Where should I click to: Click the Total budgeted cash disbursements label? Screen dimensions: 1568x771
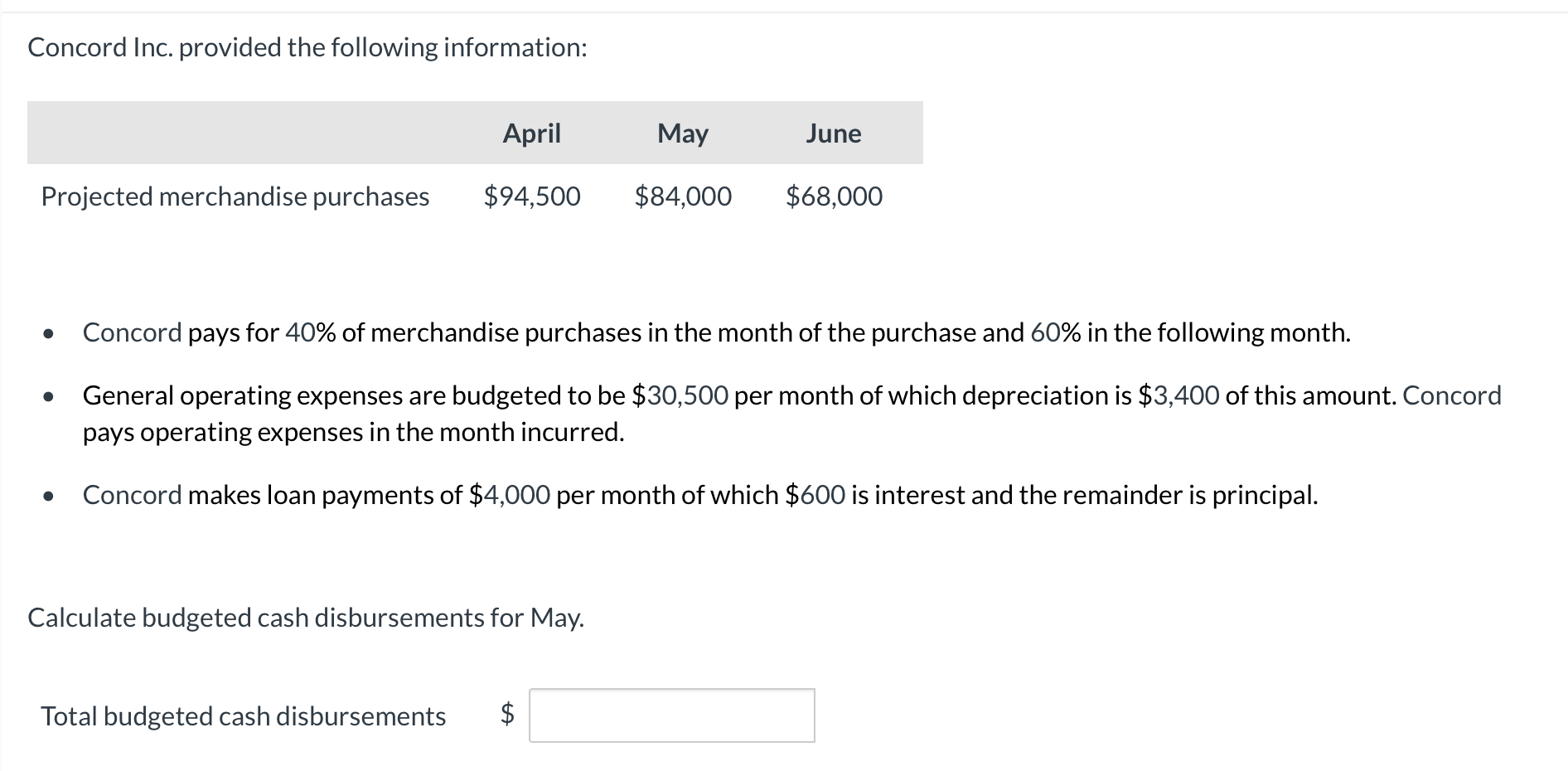click(244, 716)
